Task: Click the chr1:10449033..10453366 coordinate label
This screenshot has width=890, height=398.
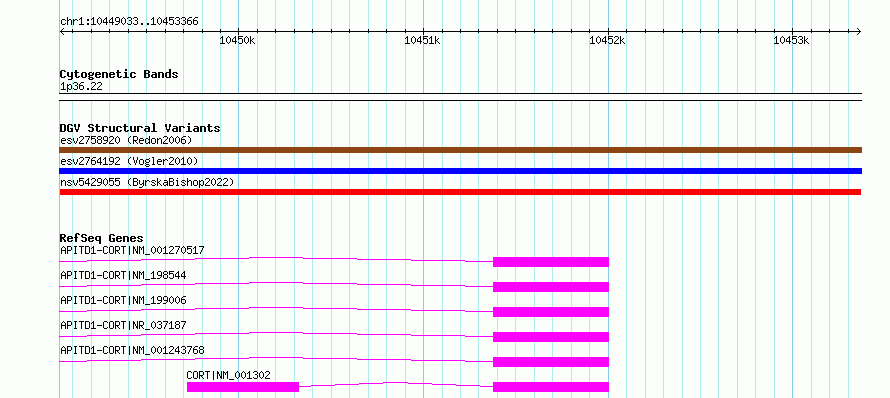Action: 129,22
